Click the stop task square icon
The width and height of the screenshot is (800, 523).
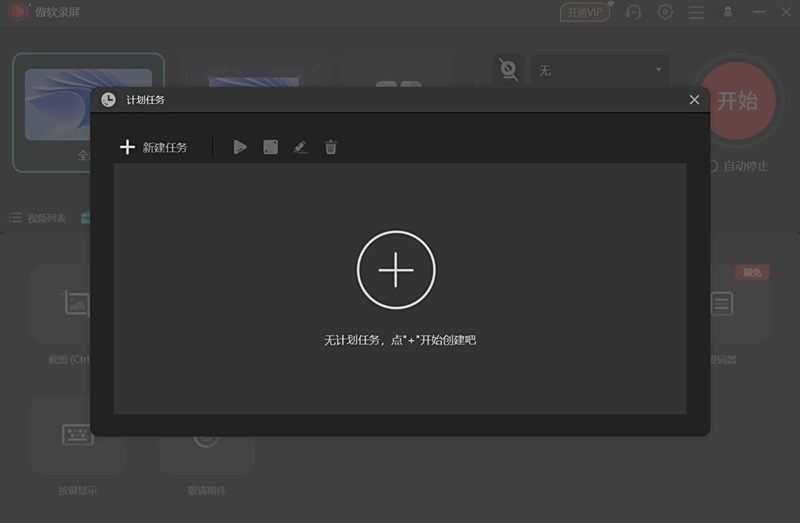coord(270,147)
